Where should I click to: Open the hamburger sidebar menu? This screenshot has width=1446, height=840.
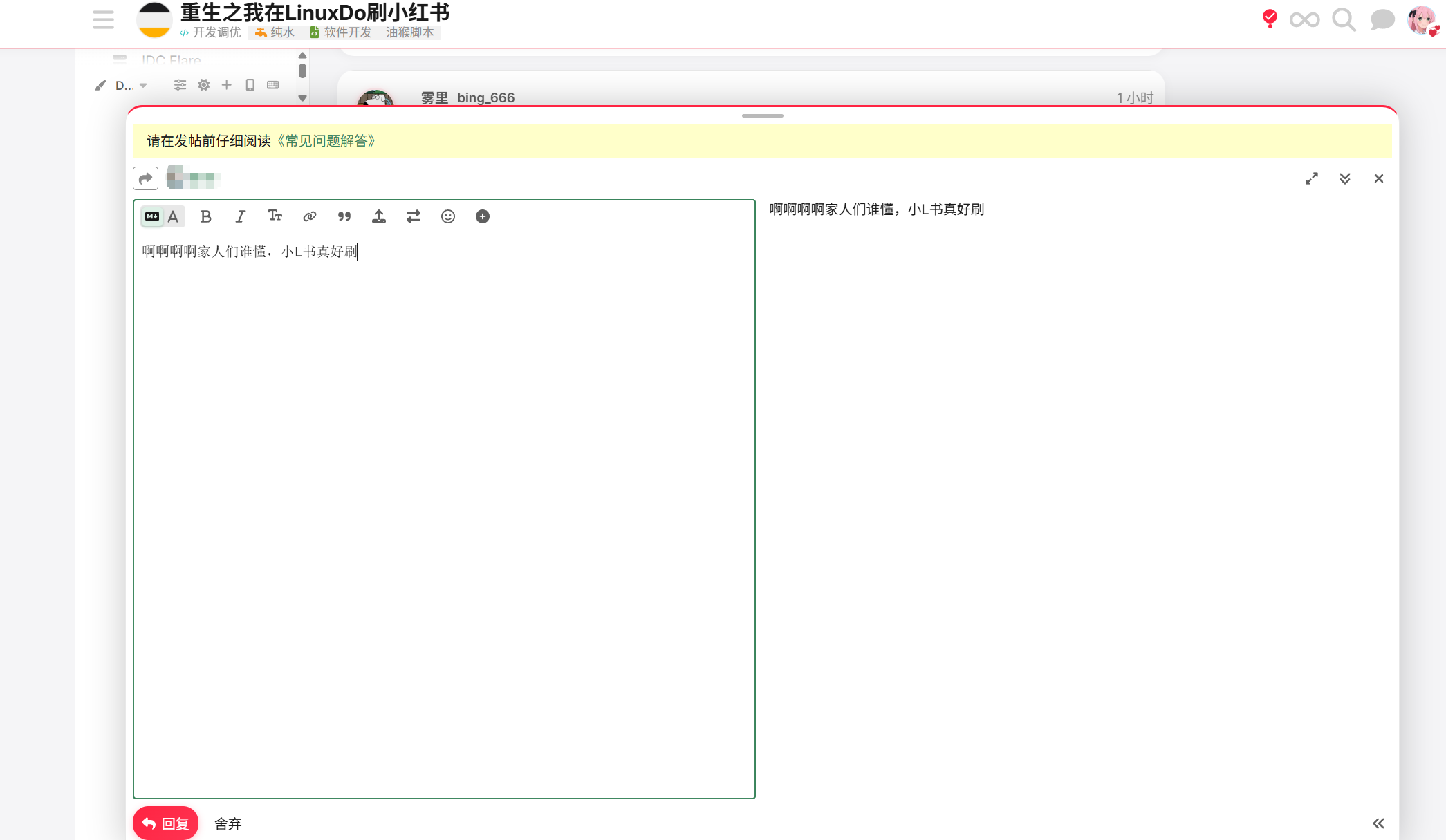[x=103, y=19]
